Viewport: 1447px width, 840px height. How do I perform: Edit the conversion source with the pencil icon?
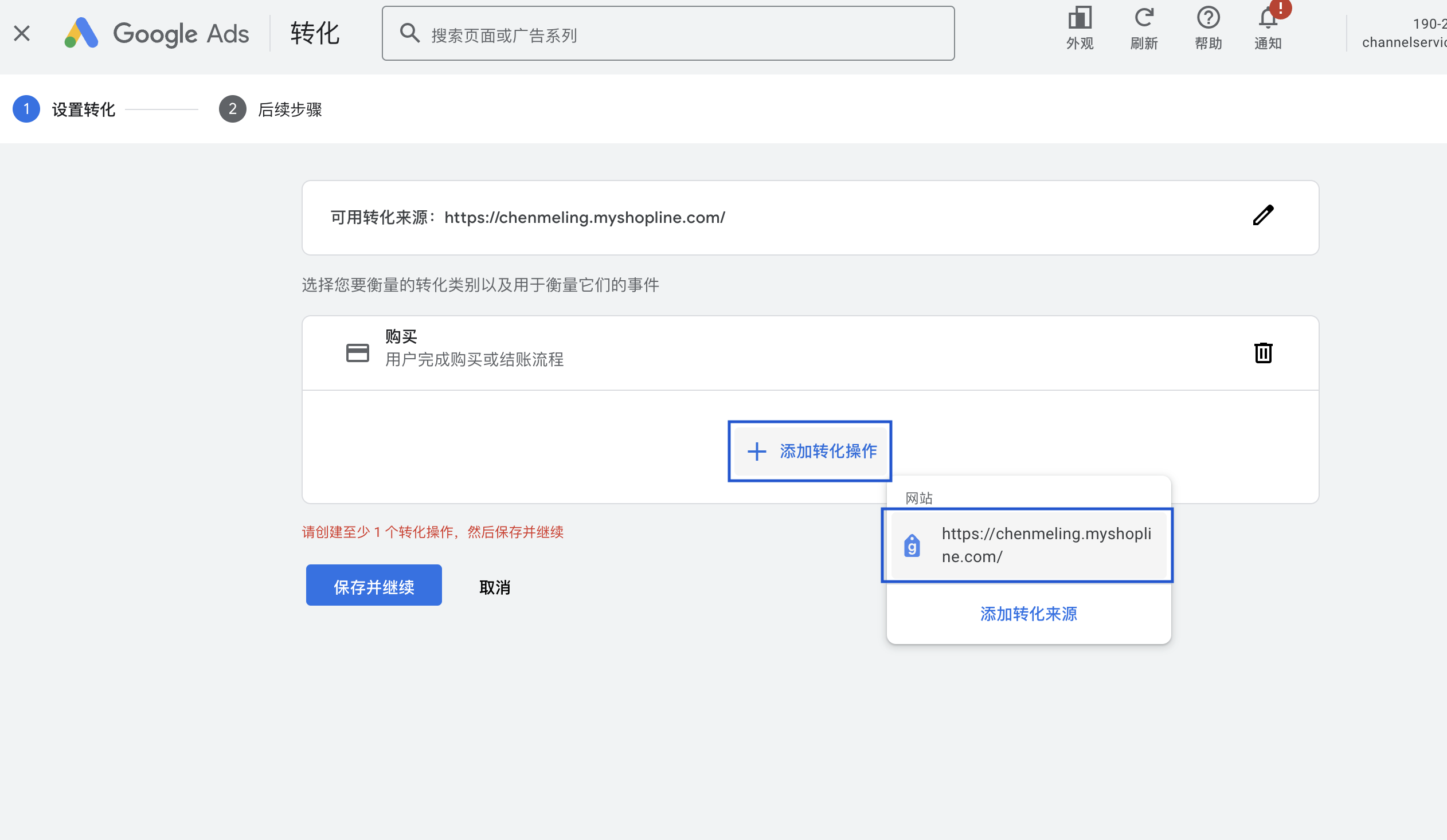(1262, 216)
